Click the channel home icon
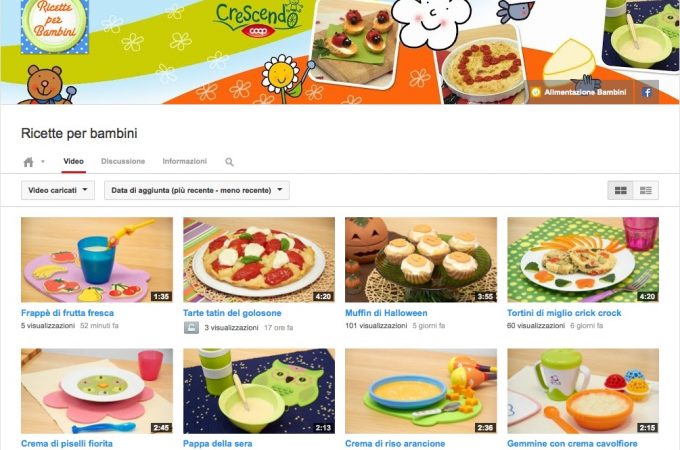This screenshot has height=450, width=680. (x=28, y=162)
